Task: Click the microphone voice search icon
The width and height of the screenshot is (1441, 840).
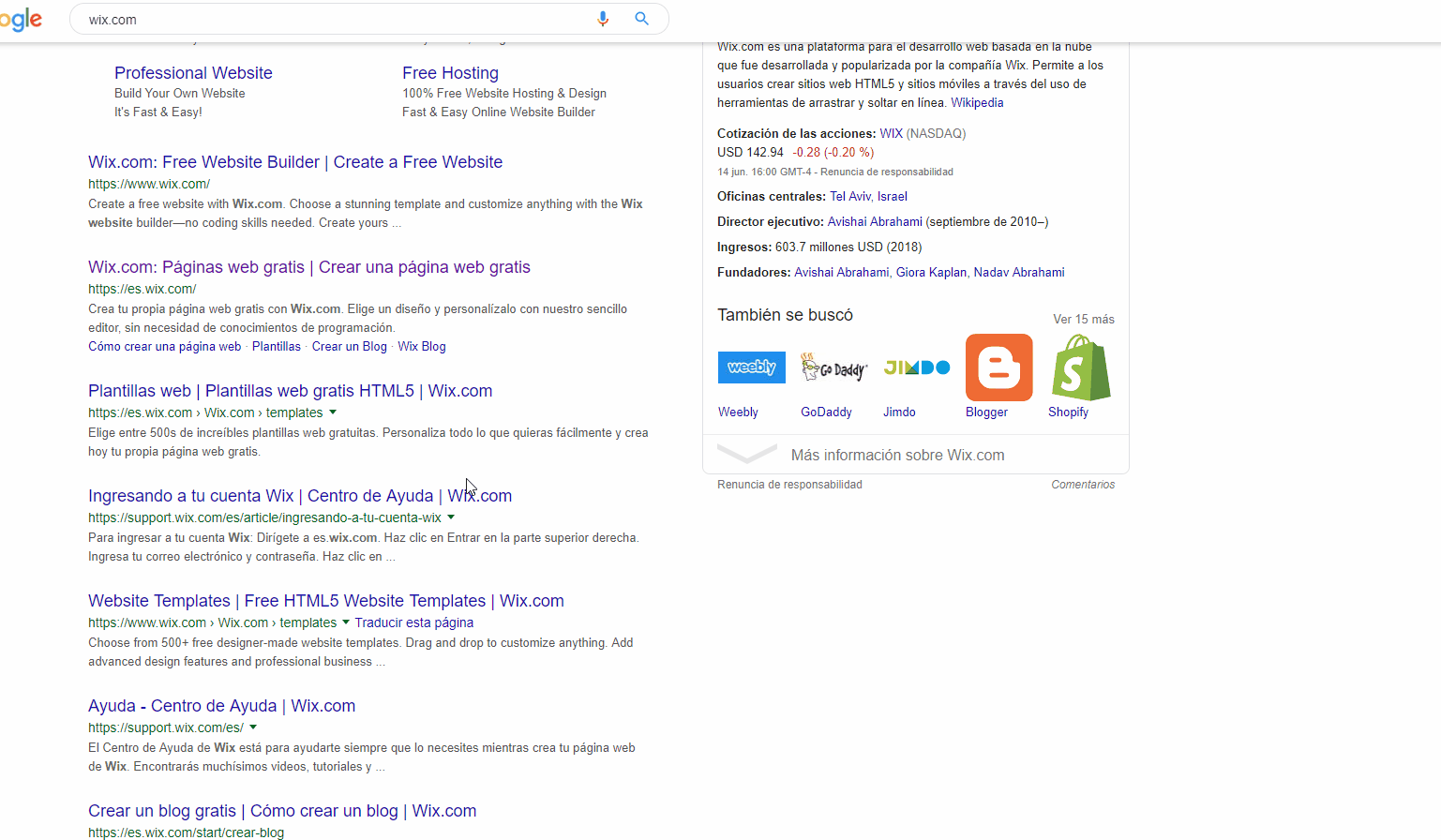Action: pyautogui.click(x=603, y=19)
